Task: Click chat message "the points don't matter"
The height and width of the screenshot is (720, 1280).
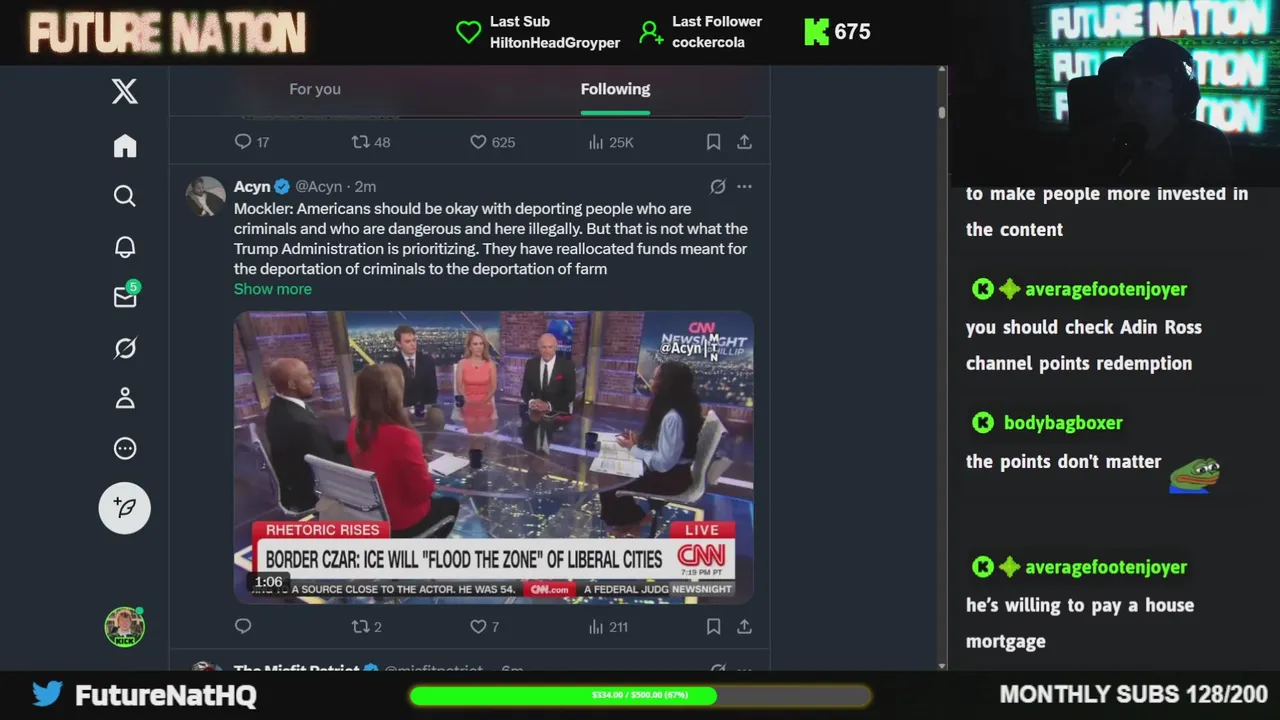Action: pos(1063,462)
